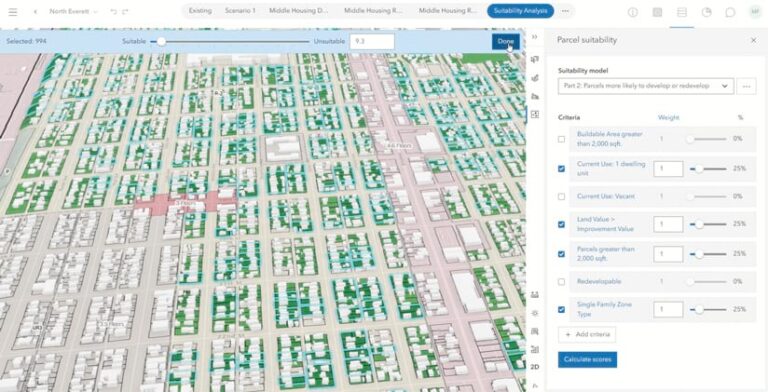Adjust Land Value > Improvement Value slider
The height and width of the screenshot is (392, 768).
[708, 224]
